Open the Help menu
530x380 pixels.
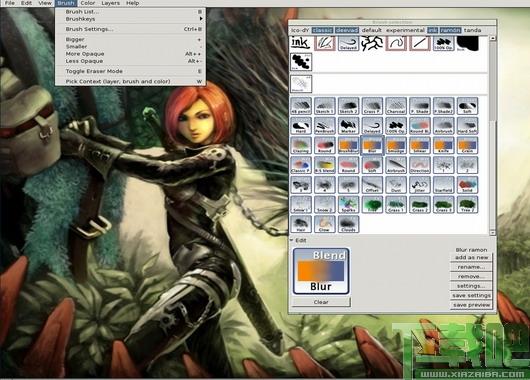(x=132, y=3)
